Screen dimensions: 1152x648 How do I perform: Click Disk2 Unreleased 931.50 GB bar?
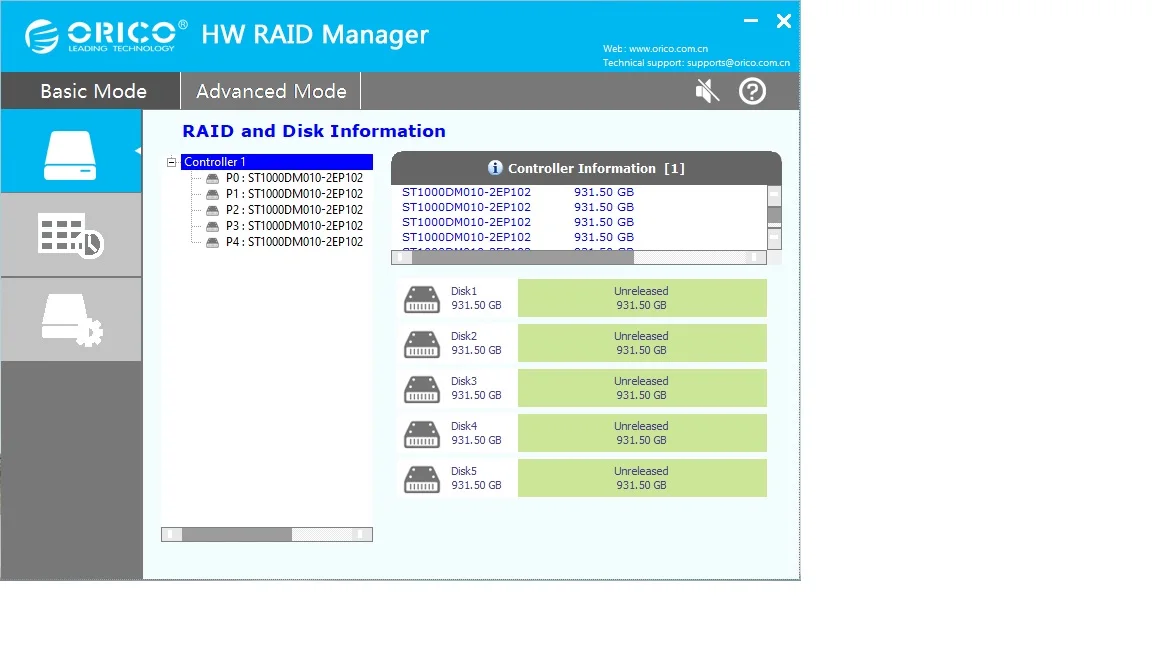click(x=642, y=343)
